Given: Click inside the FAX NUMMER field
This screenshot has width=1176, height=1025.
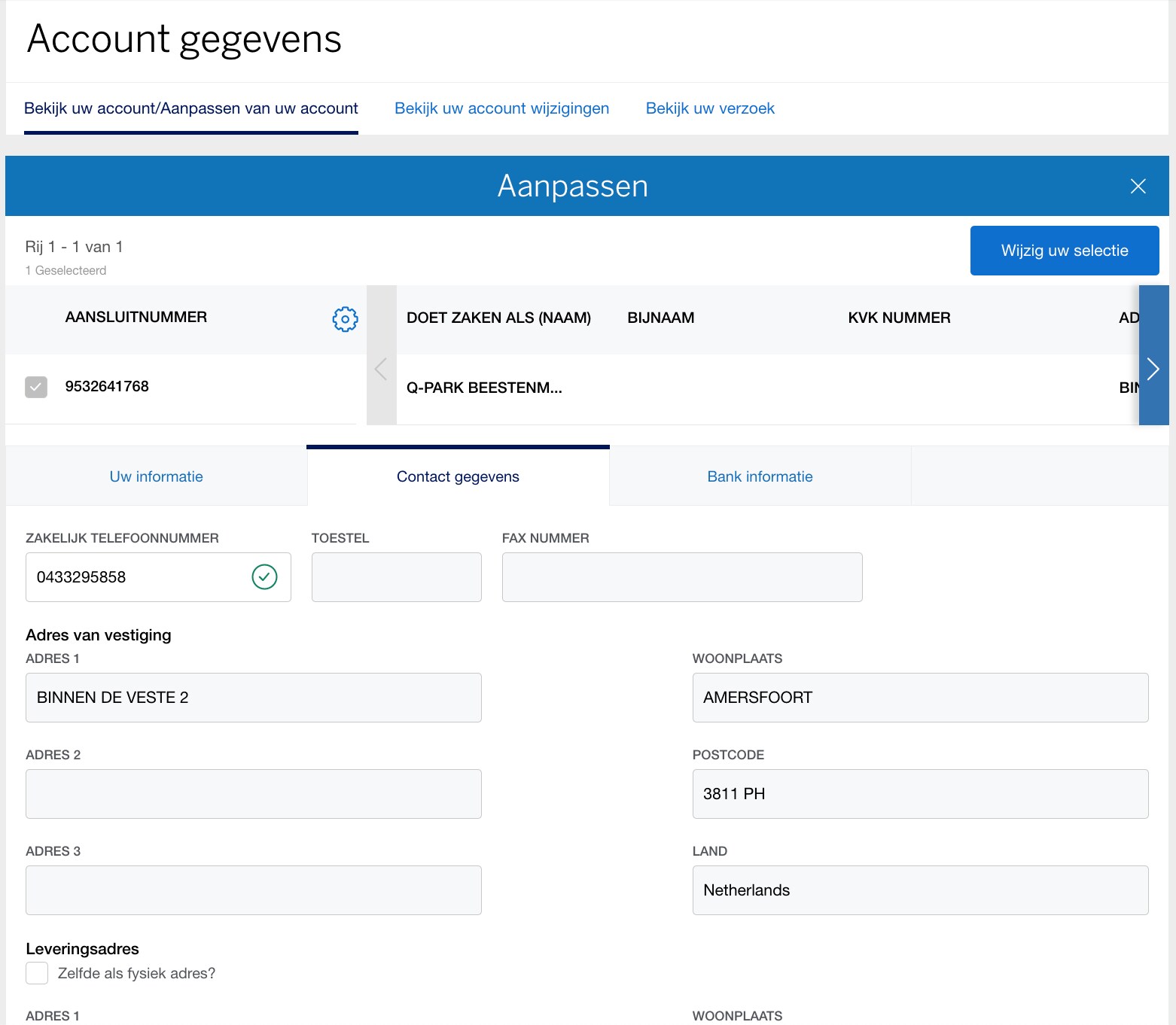Looking at the screenshot, I should coord(681,576).
